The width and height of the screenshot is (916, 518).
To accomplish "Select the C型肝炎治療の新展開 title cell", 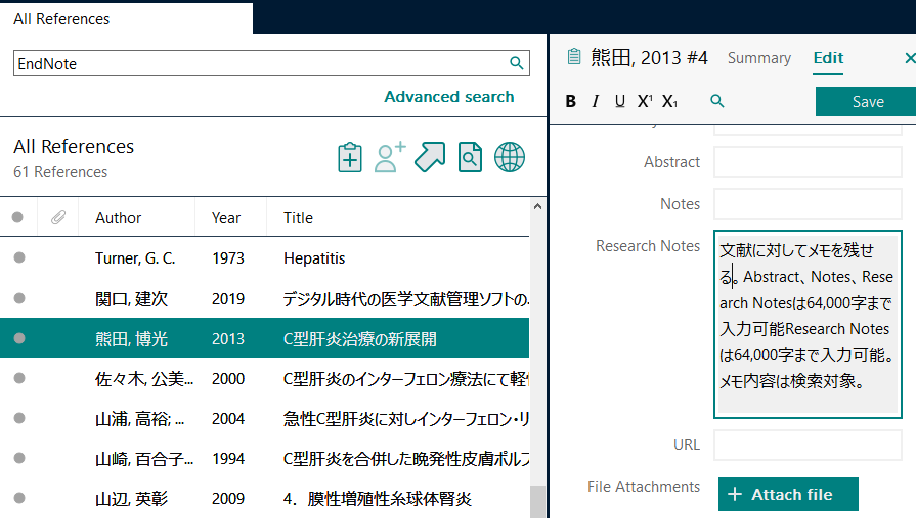I will point(360,339).
